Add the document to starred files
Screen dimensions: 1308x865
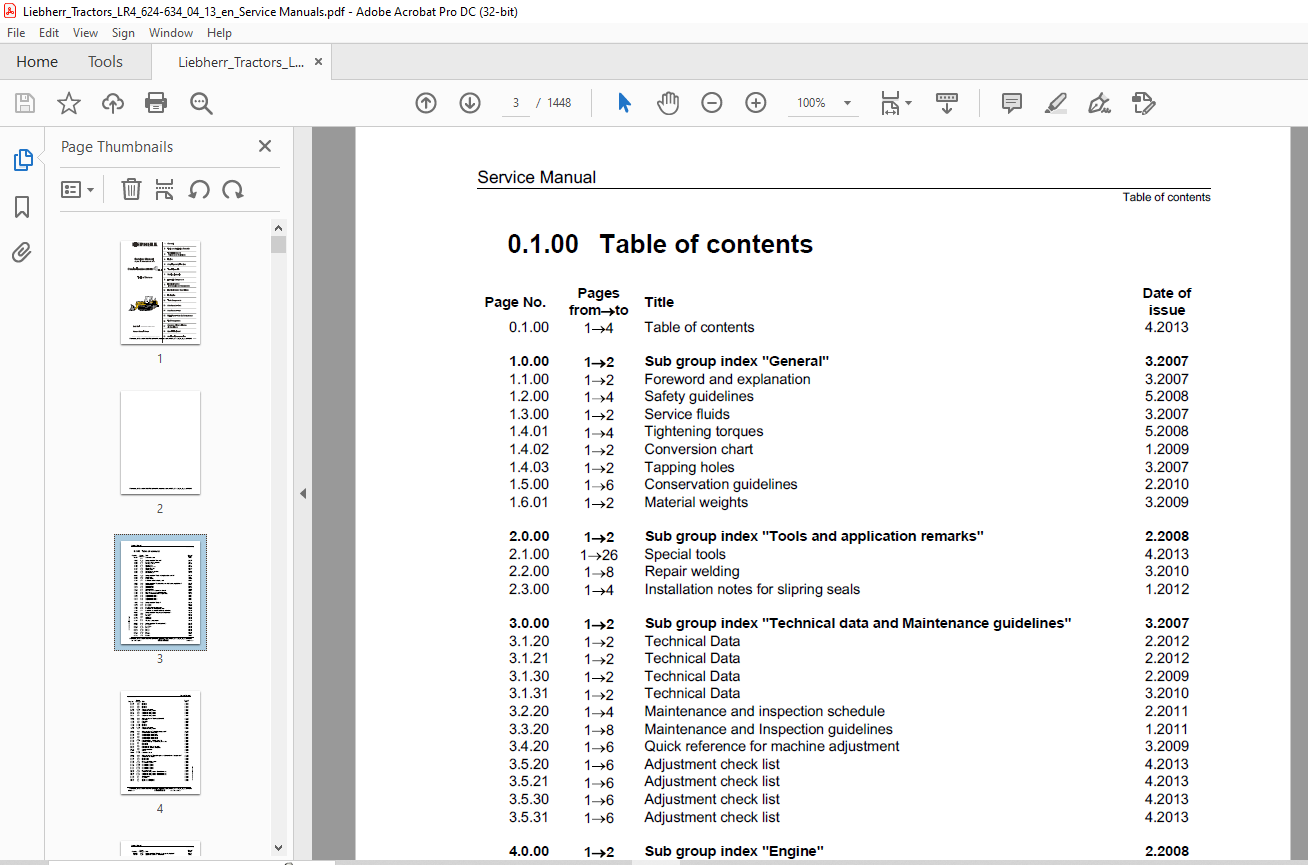coord(68,103)
